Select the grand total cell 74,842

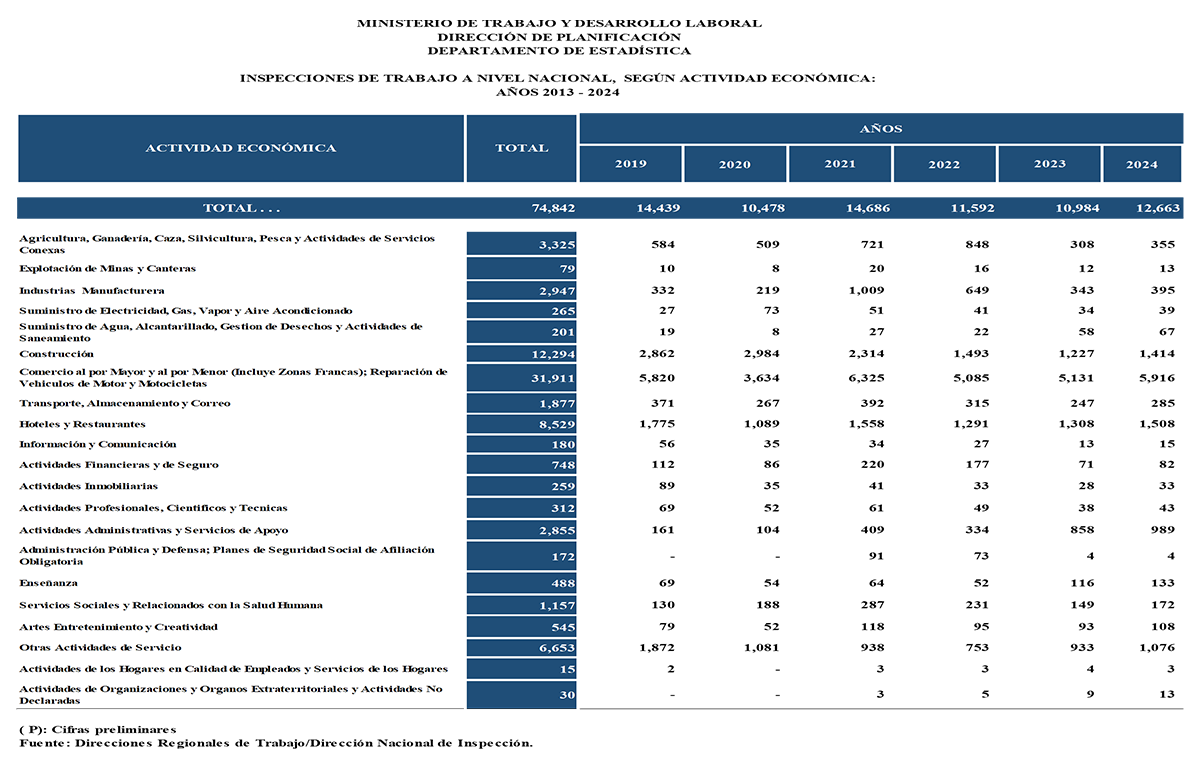tap(553, 208)
